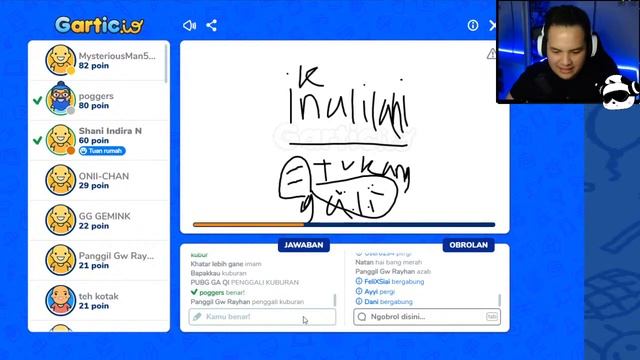Mute the game sound speaker icon
This screenshot has height=360, width=640.
coord(189,26)
